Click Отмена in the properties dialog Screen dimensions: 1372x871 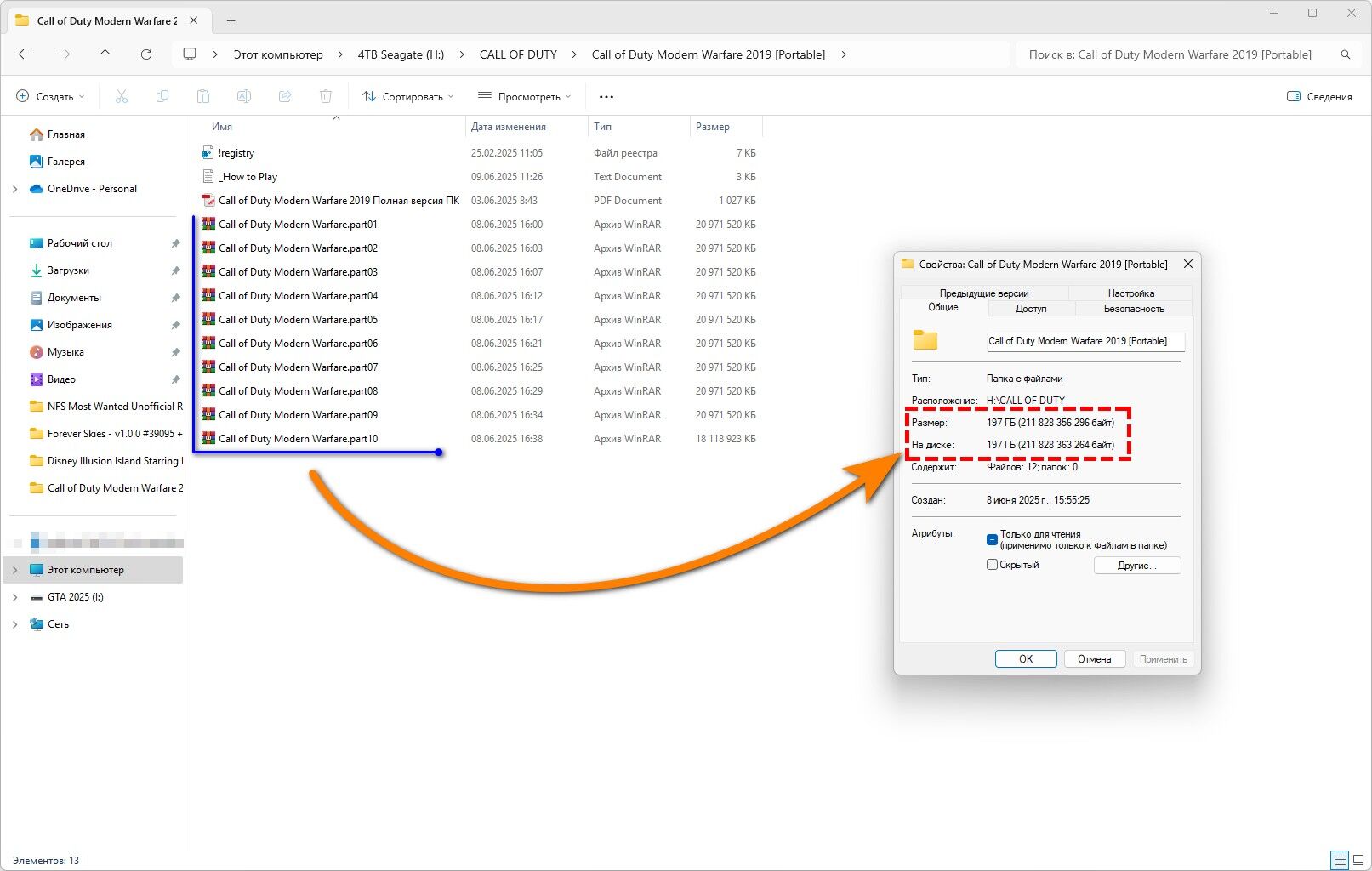(x=1095, y=659)
